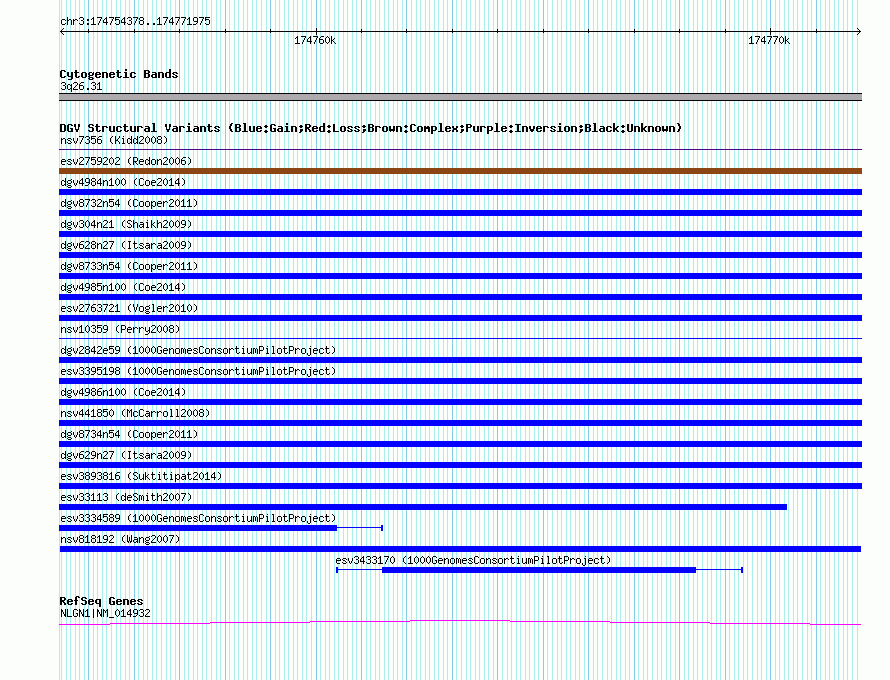Click the 174760k ruler tick label
This screenshot has width=890, height=680.
coord(315,40)
